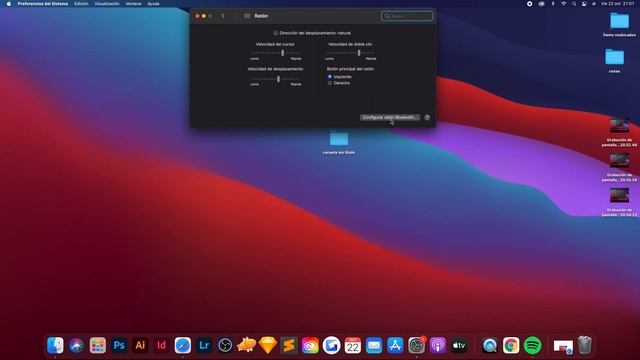Open the Trash in the dock

tap(584, 345)
